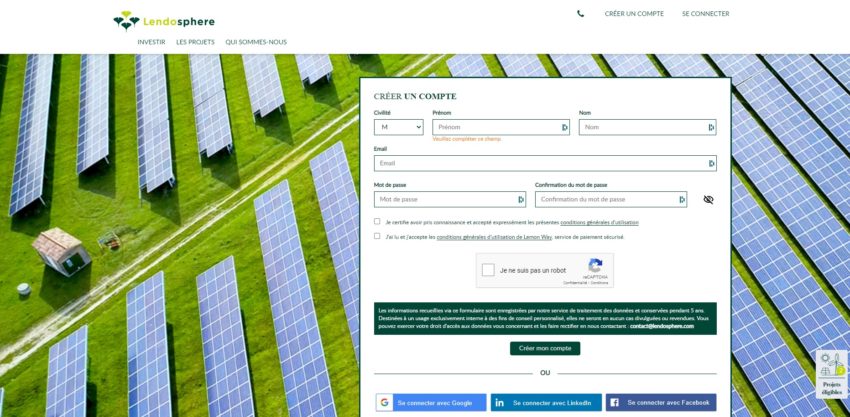Click 'Se connecter avec Facebook' button
850x417 pixels.
pyautogui.click(x=661, y=402)
